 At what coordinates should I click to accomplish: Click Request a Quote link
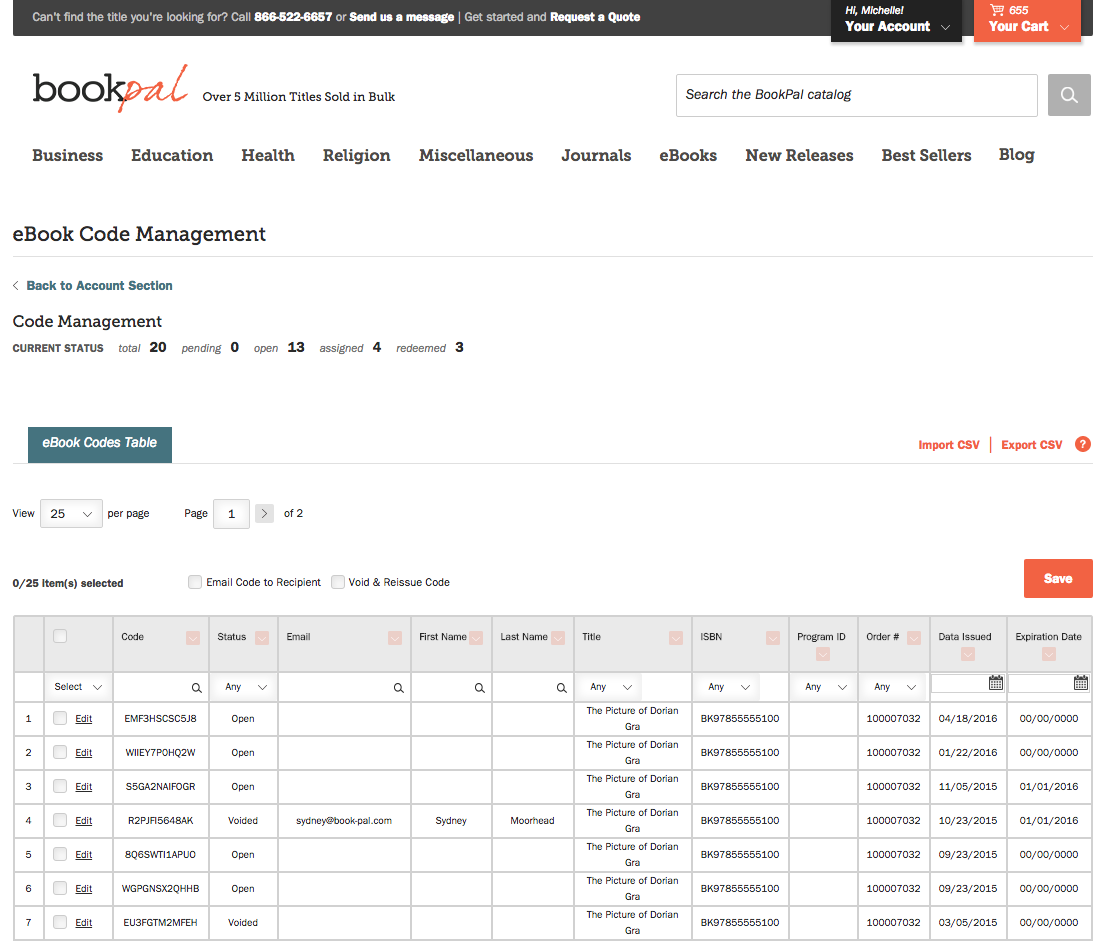pos(595,17)
